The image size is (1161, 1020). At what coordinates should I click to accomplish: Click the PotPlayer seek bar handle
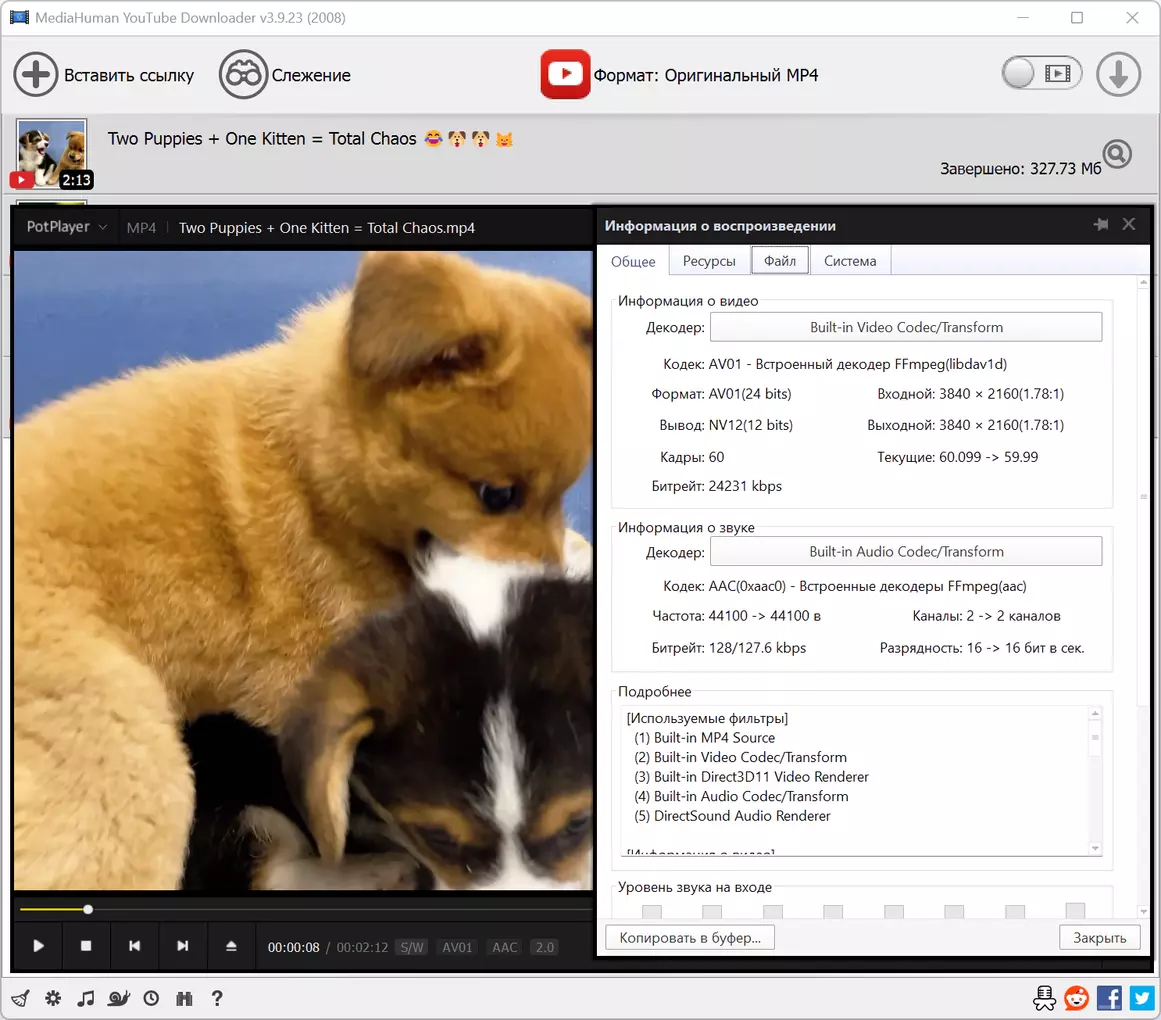(x=87, y=909)
